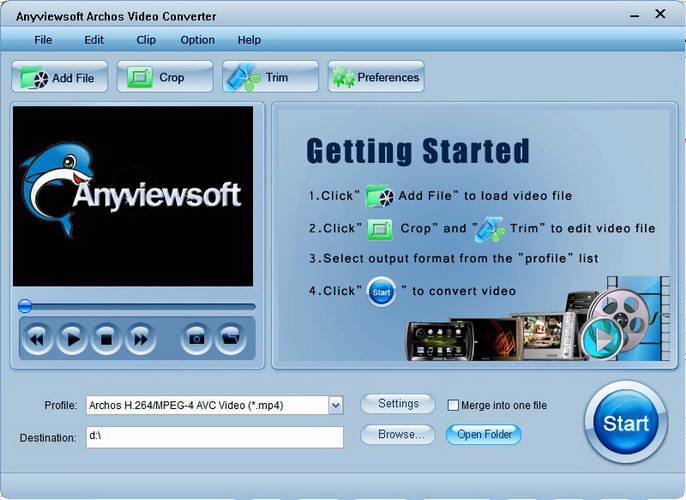686x500 pixels.
Task: Take a snapshot with the camera icon
Action: pos(196,339)
